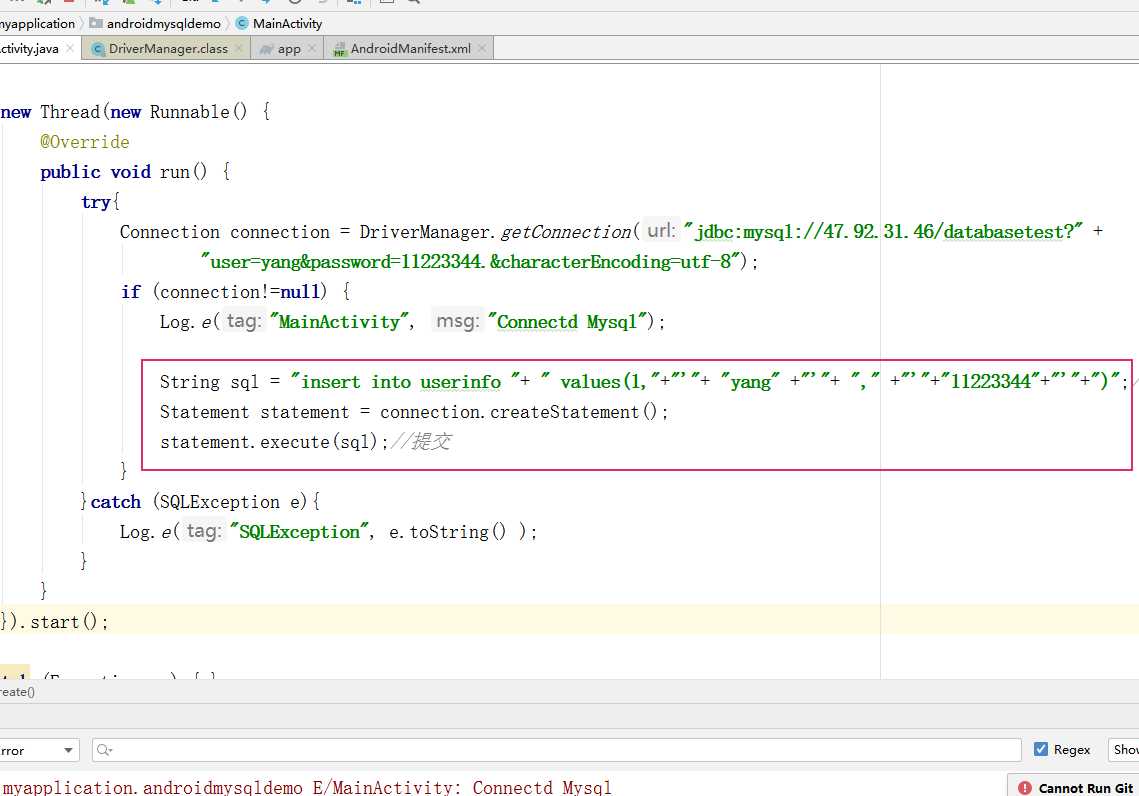The width and height of the screenshot is (1139, 796).
Task: Click 'connection.createStatement()' line
Action: 413,412
